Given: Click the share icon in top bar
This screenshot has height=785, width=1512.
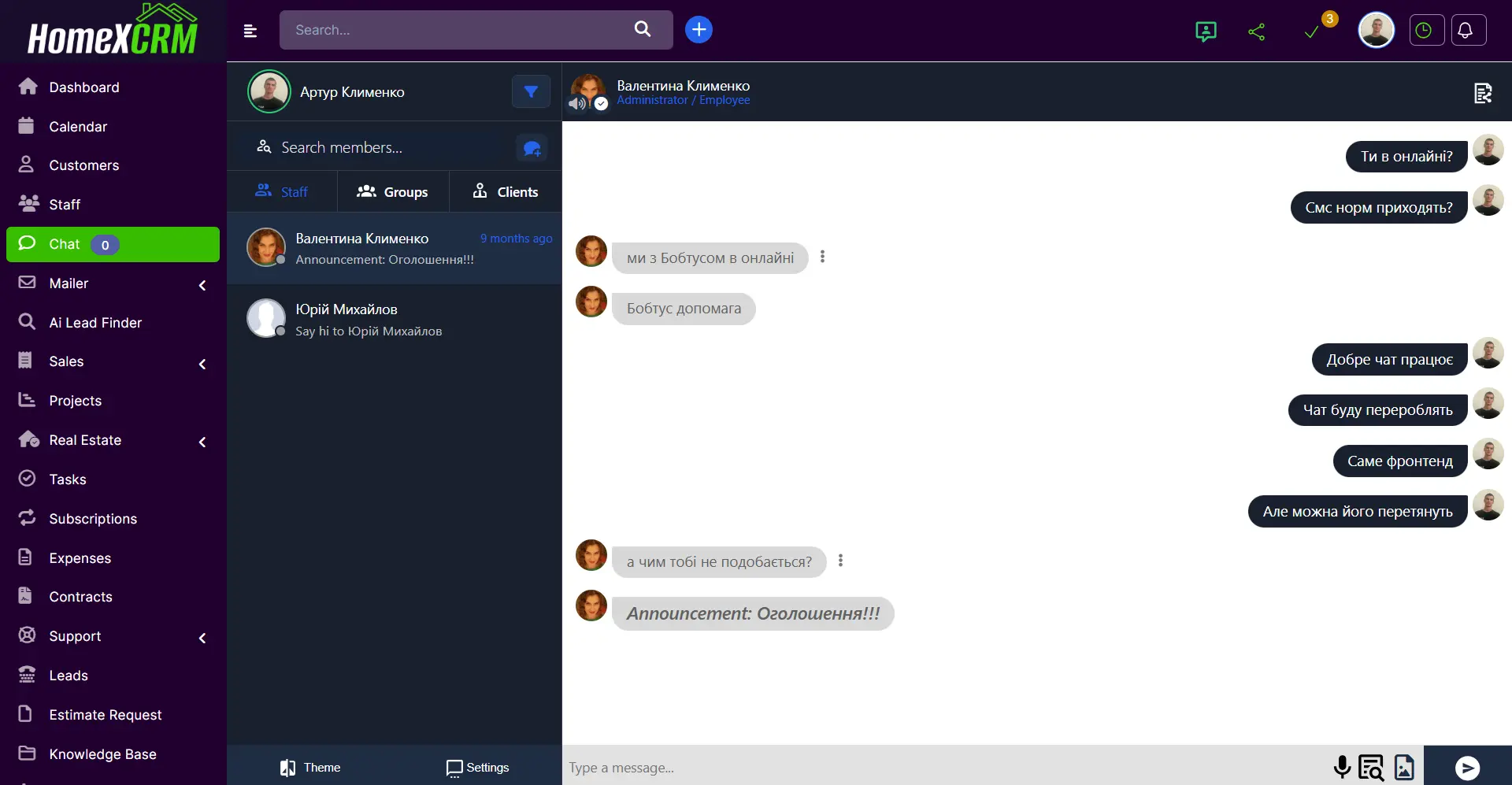Looking at the screenshot, I should (1256, 31).
